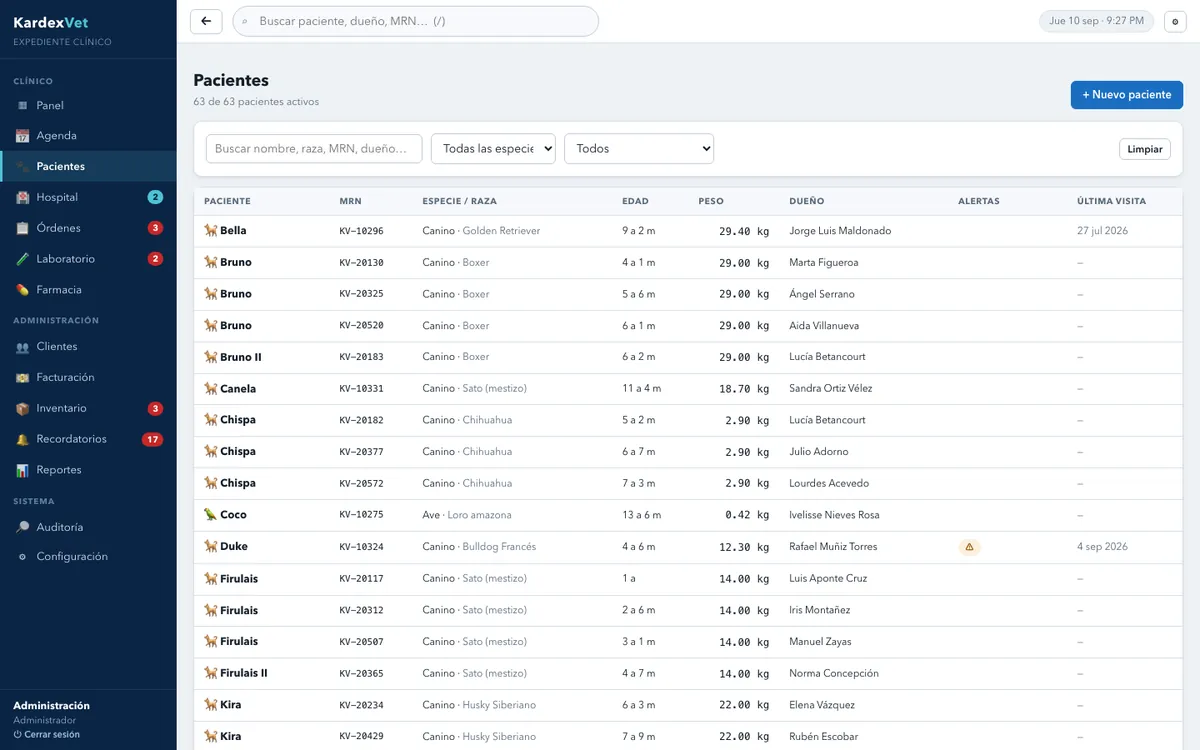Select patient name Bella
The height and width of the screenshot is (750, 1200).
233,231
